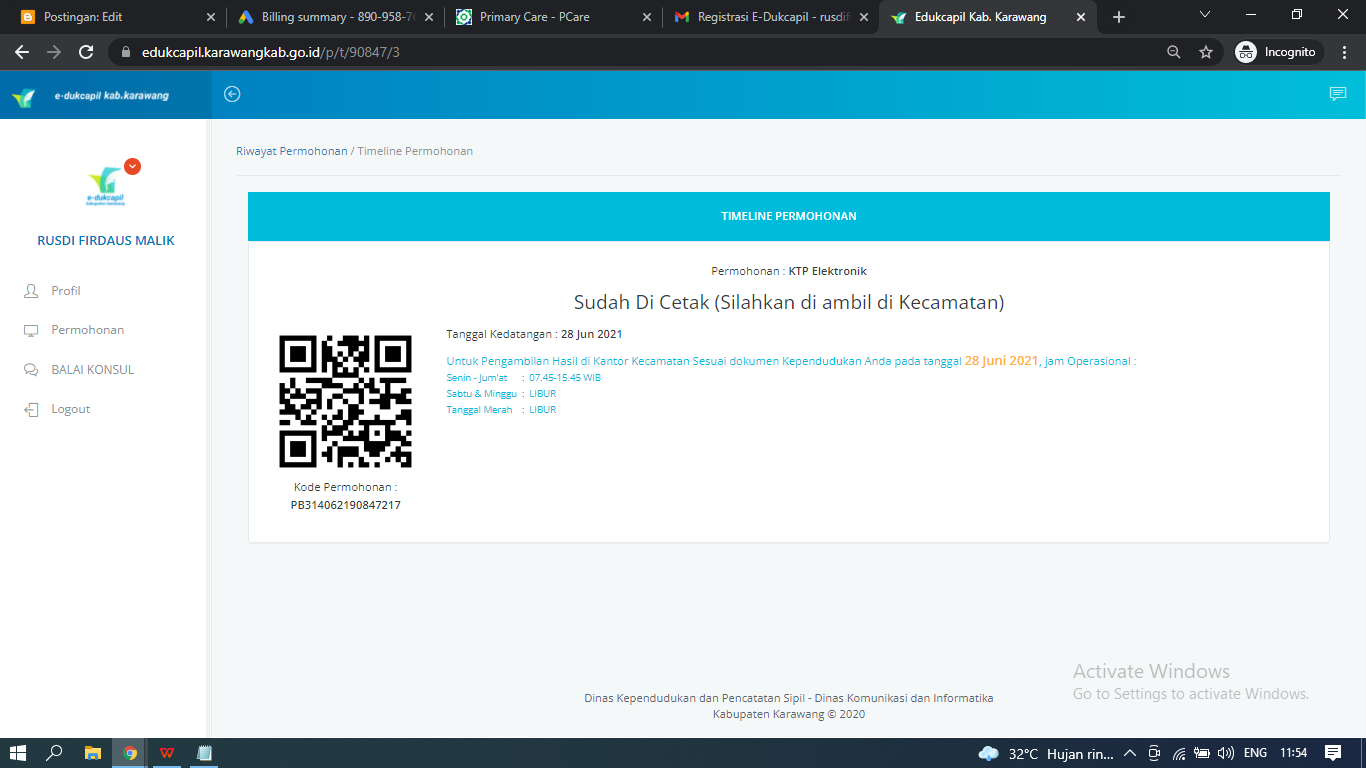Switch to the Billing summary browser tab
Viewport: 1366px width, 768px height.
tap(335, 17)
